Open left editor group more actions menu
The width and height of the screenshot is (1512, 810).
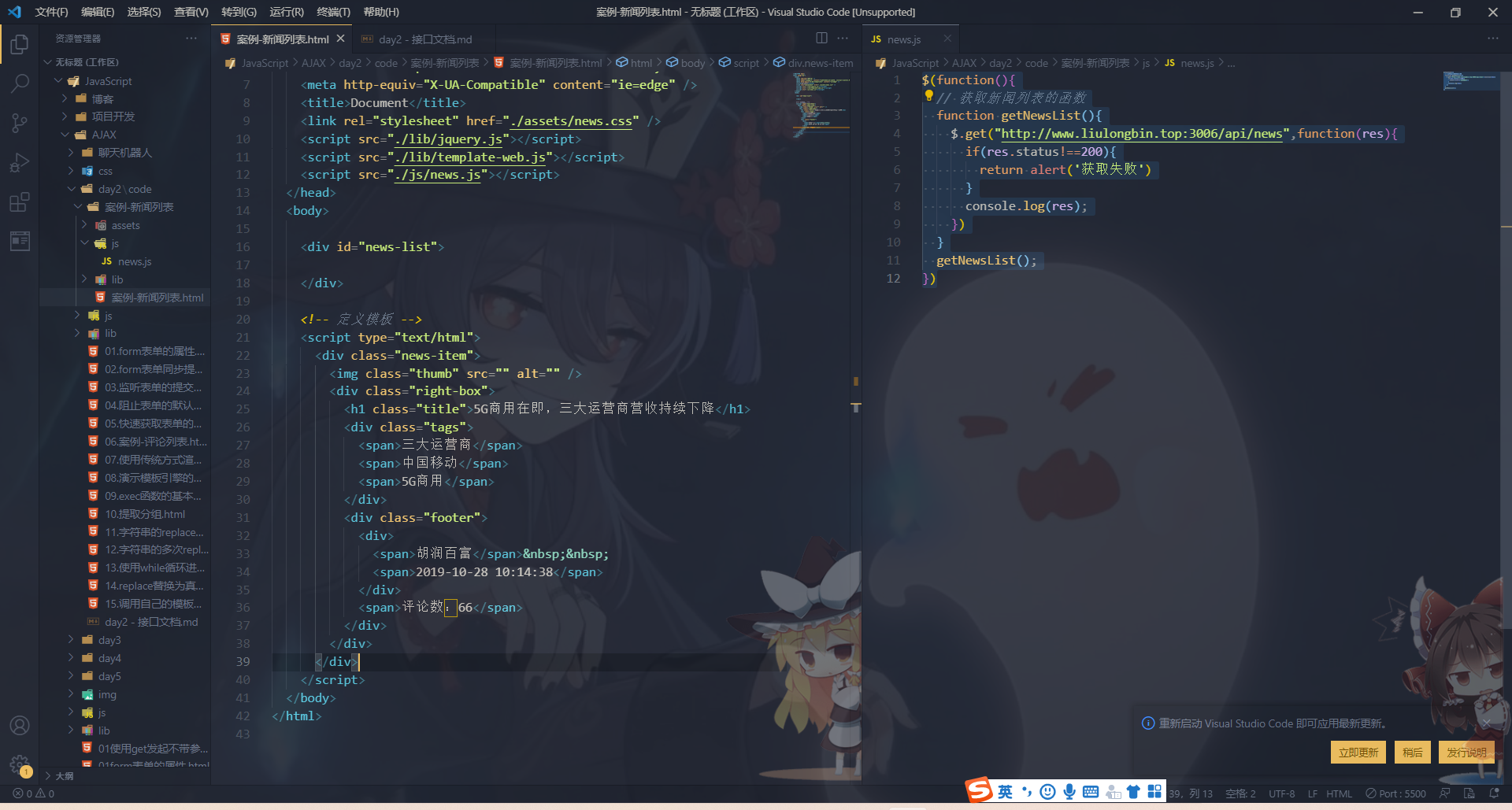[x=843, y=39]
